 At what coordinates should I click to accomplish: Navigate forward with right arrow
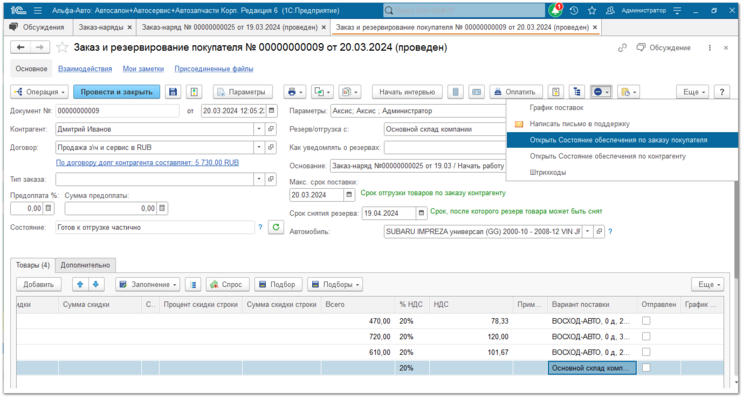click(x=40, y=47)
